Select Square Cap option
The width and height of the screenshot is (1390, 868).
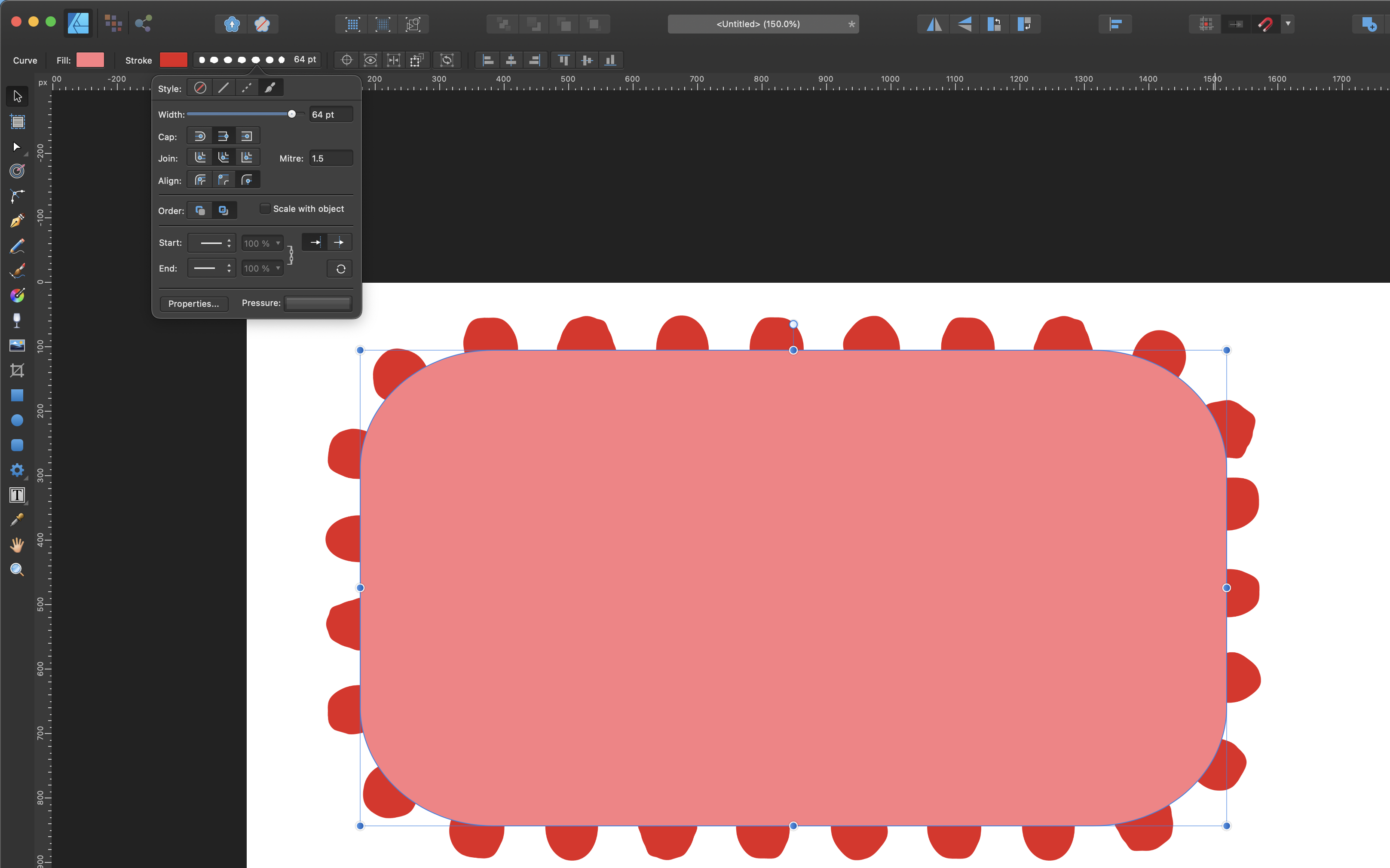pyautogui.click(x=246, y=136)
